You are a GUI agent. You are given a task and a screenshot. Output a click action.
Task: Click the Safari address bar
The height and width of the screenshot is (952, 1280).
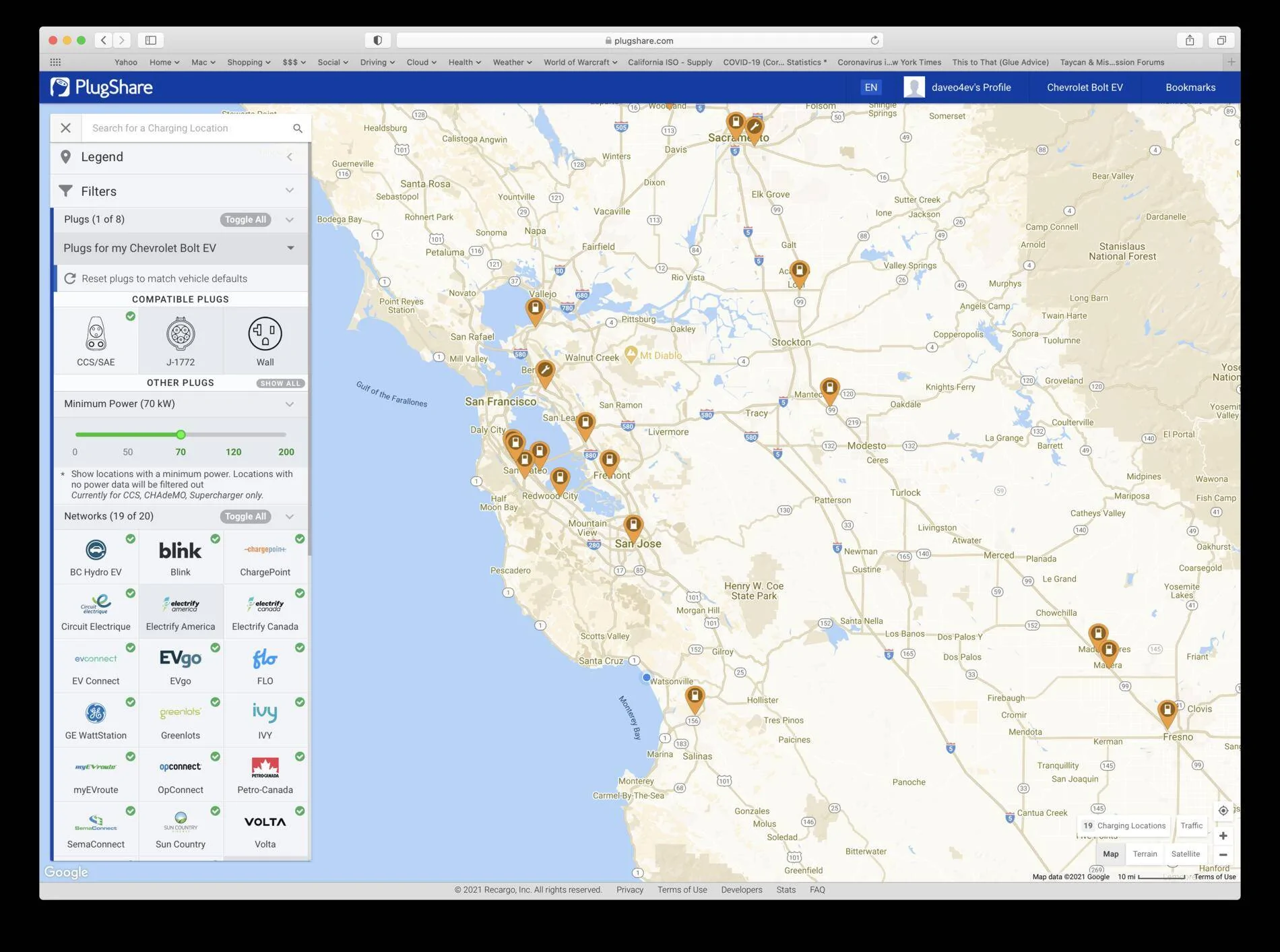[x=639, y=40]
